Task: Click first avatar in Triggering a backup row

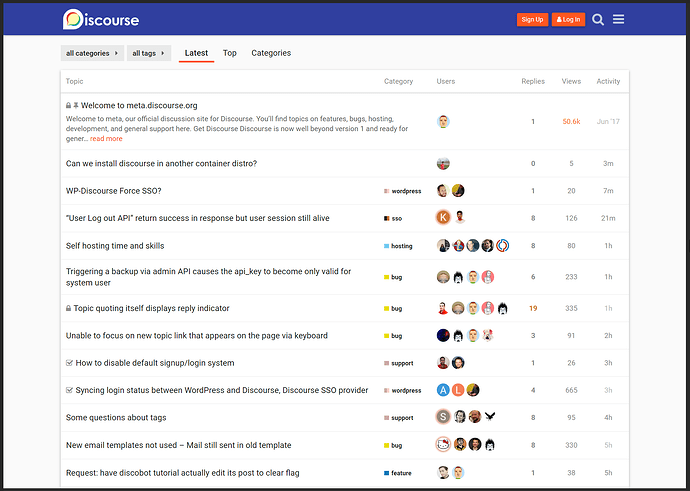Action: (x=443, y=277)
